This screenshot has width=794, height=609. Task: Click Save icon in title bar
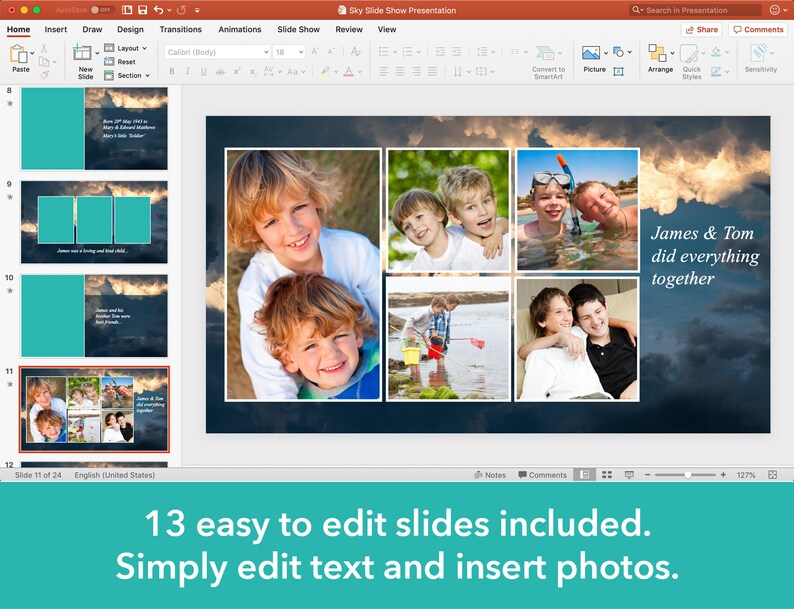143,10
